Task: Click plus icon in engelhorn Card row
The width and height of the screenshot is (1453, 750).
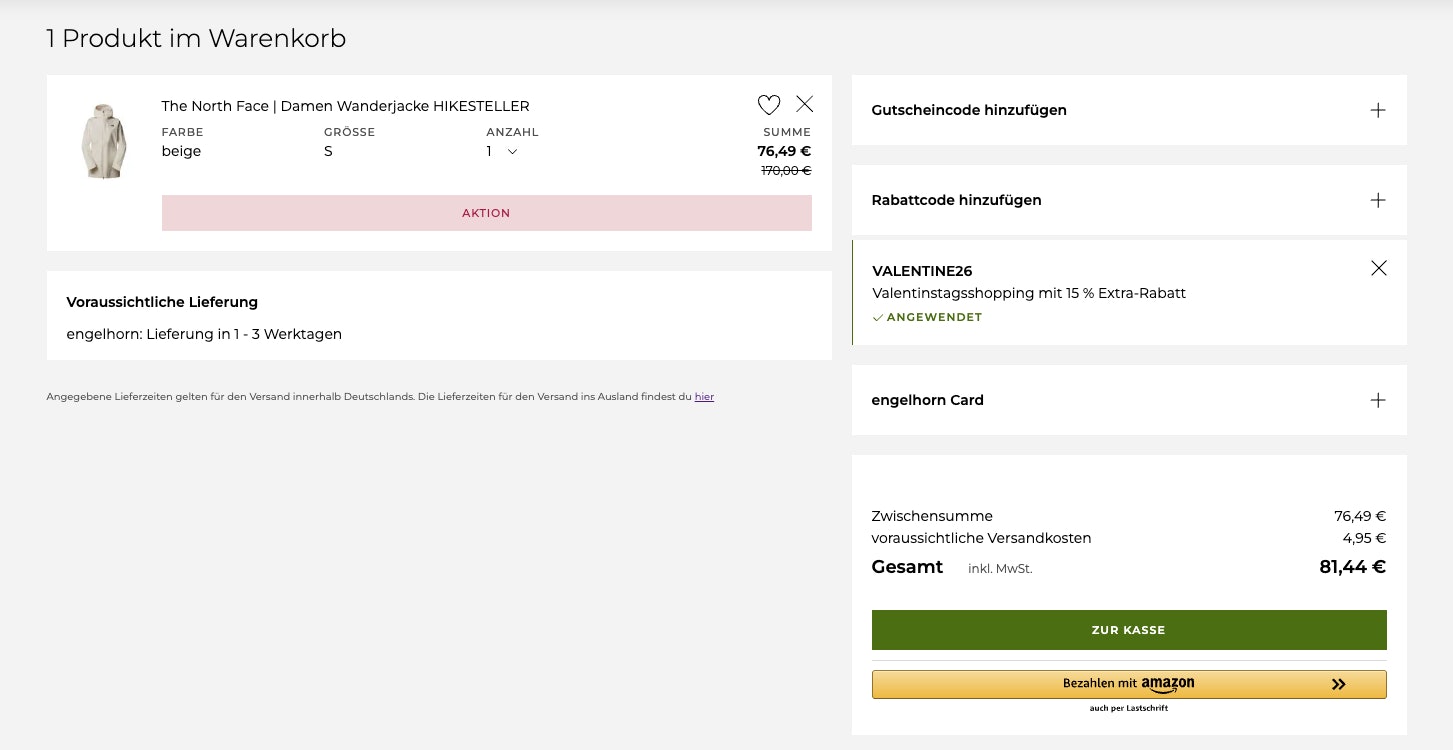Action: point(1377,400)
